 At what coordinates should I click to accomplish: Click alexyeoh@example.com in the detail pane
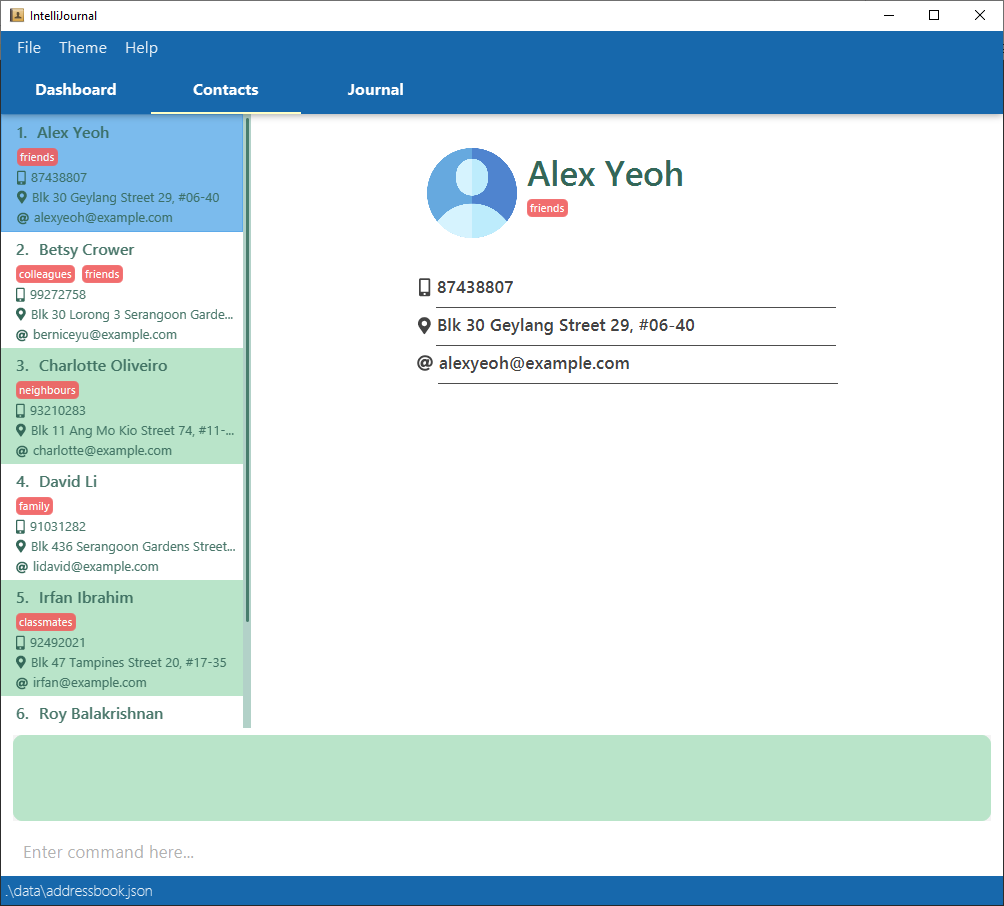tap(534, 364)
